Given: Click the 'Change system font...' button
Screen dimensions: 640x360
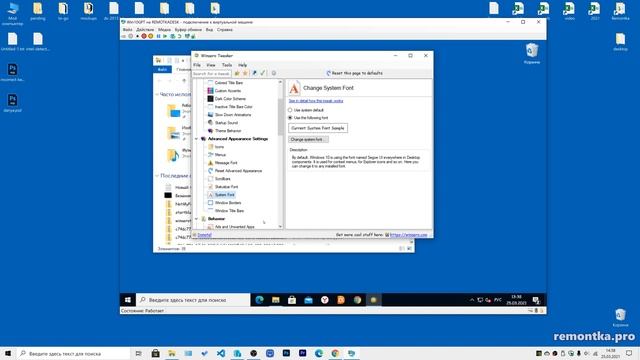Looking at the screenshot, I should pos(308,140).
